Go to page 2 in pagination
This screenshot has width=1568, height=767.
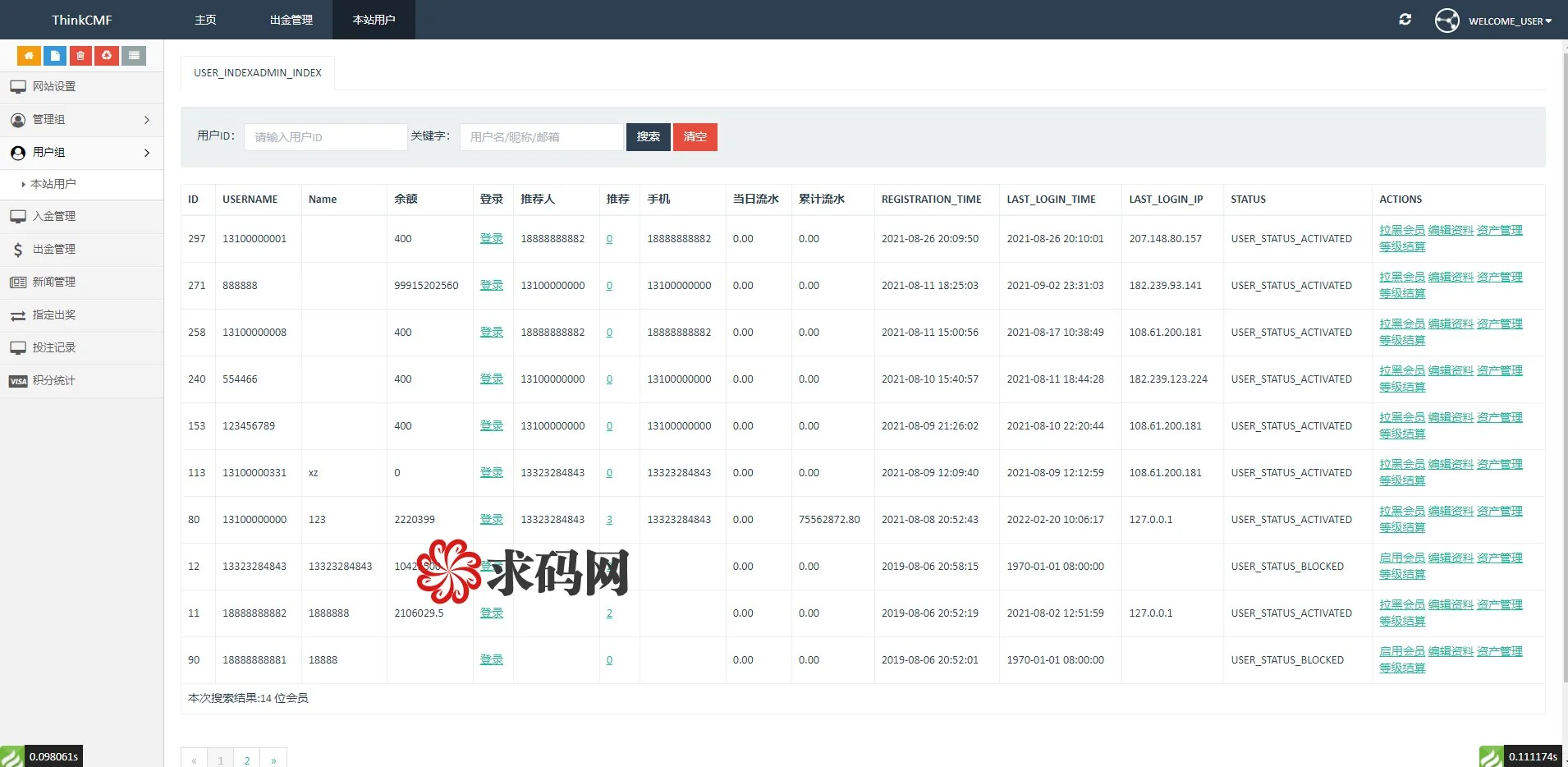click(x=247, y=760)
